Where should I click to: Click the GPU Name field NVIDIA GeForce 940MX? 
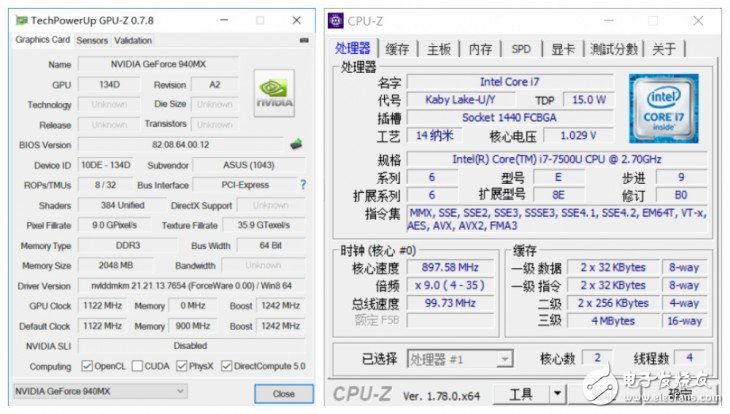[x=158, y=64]
